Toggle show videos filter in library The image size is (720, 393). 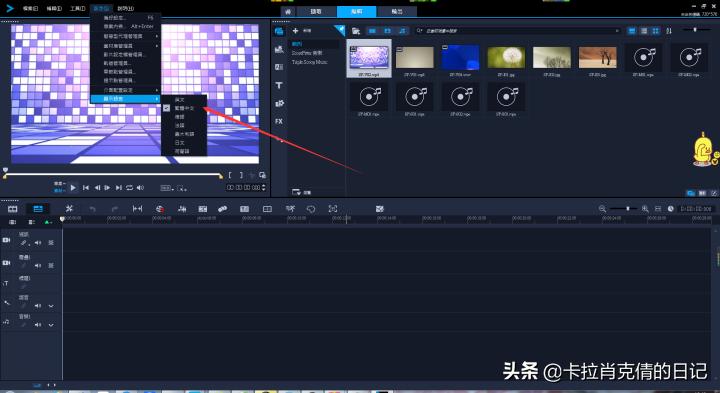pos(372,31)
